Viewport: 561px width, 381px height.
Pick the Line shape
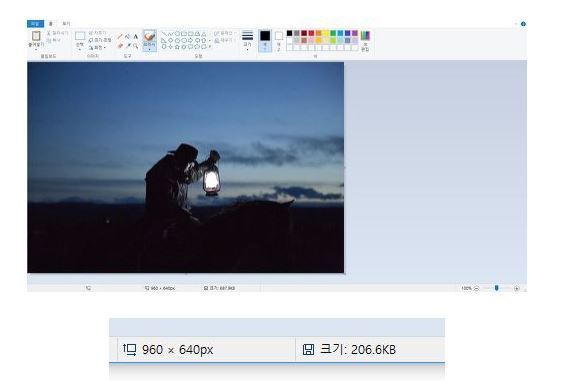point(164,34)
